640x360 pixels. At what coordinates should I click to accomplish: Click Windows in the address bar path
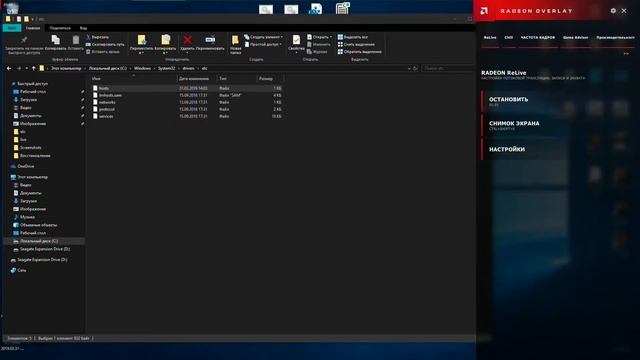click(x=142, y=69)
